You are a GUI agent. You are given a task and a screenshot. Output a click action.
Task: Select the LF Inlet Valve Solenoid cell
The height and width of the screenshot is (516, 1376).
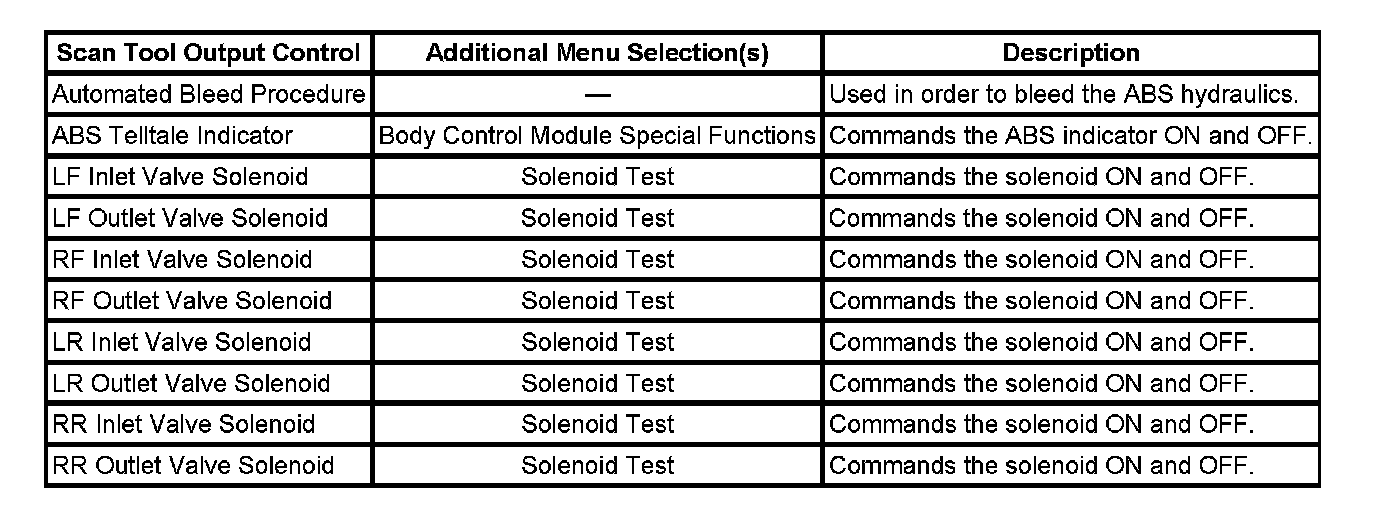tap(180, 177)
